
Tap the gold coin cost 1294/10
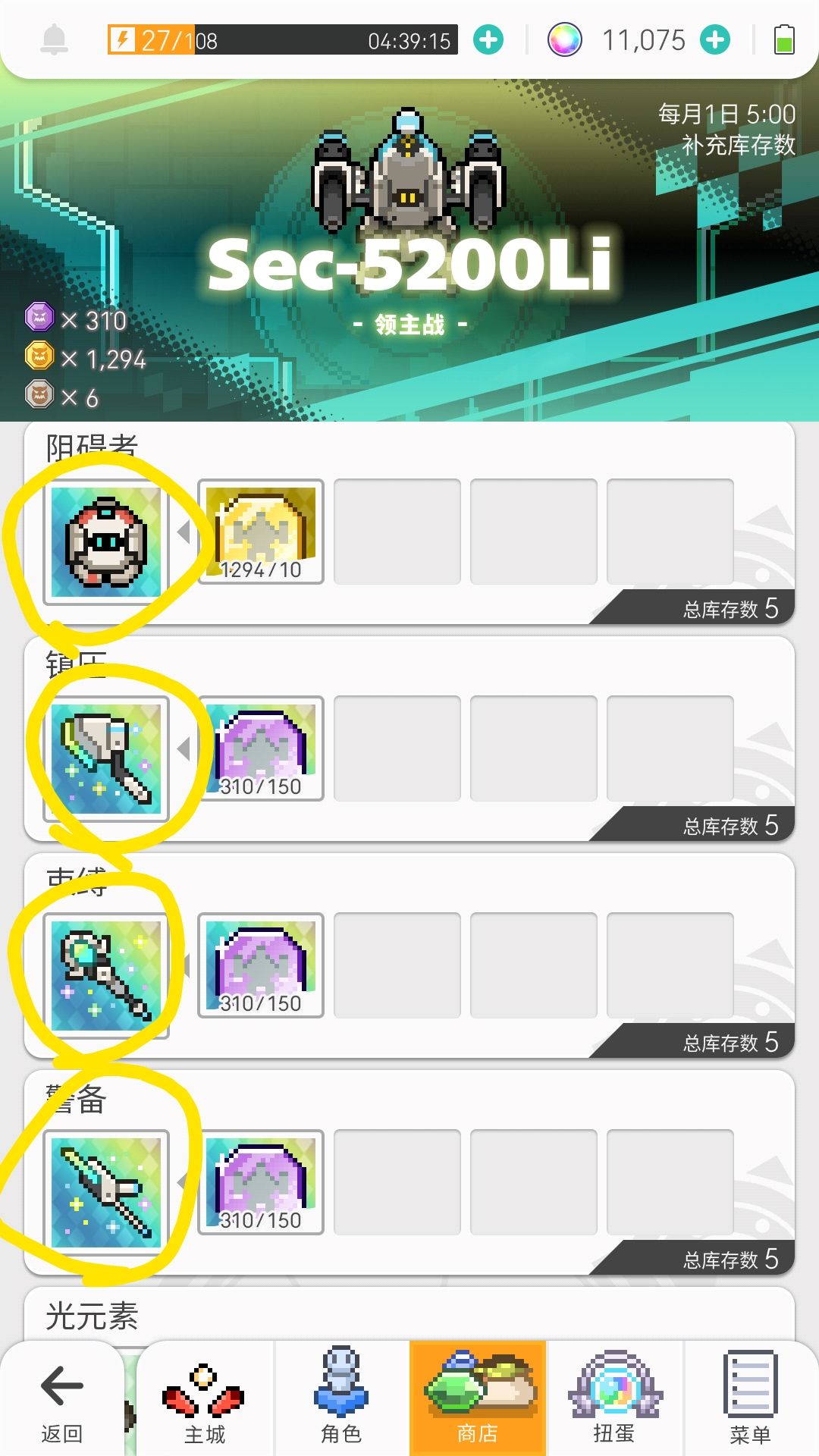[261, 532]
